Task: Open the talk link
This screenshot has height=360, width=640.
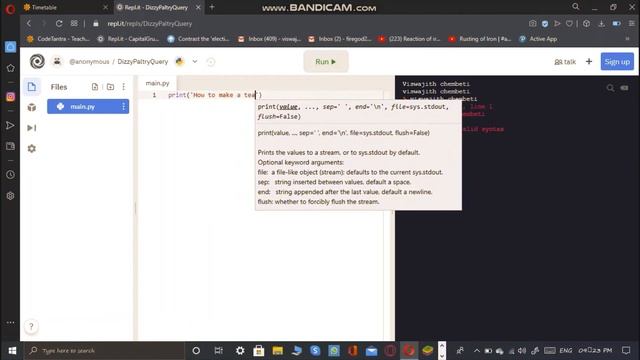Action: [x=565, y=62]
